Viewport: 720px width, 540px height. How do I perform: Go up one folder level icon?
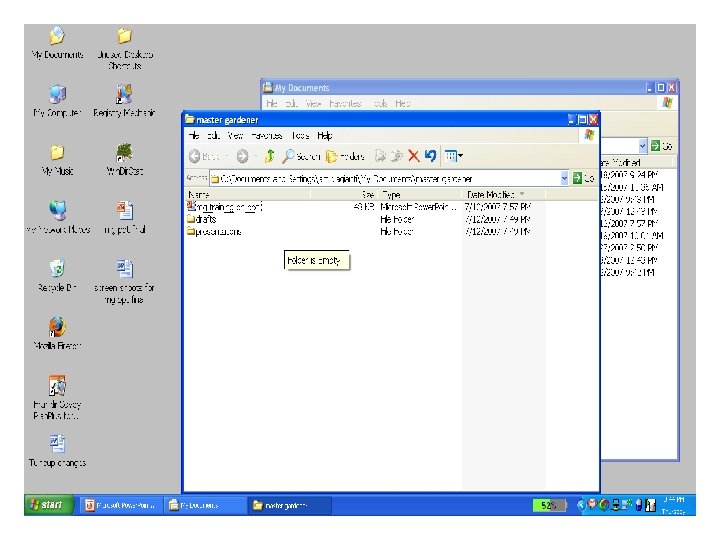tap(270, 156)
